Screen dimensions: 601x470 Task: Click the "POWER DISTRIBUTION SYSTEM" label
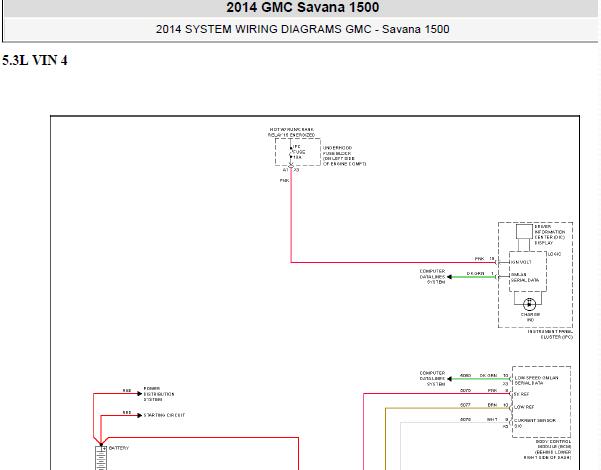159,394
